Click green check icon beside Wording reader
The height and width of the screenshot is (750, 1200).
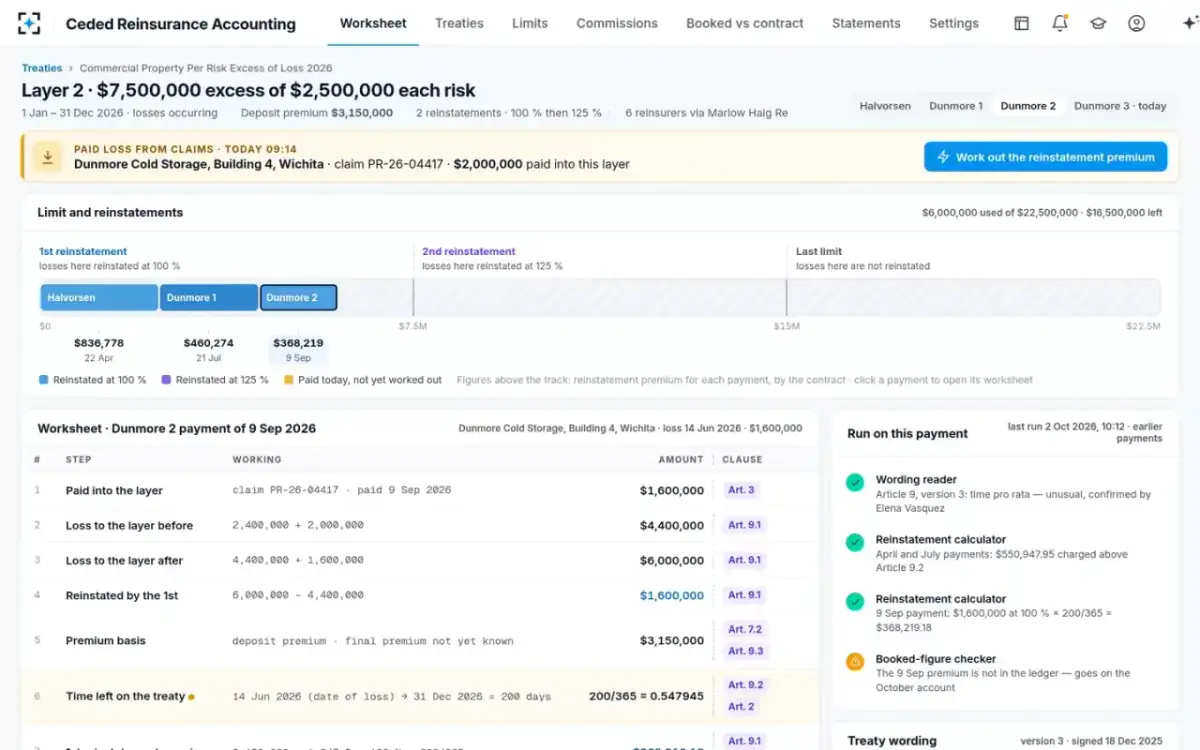[854, 482]
